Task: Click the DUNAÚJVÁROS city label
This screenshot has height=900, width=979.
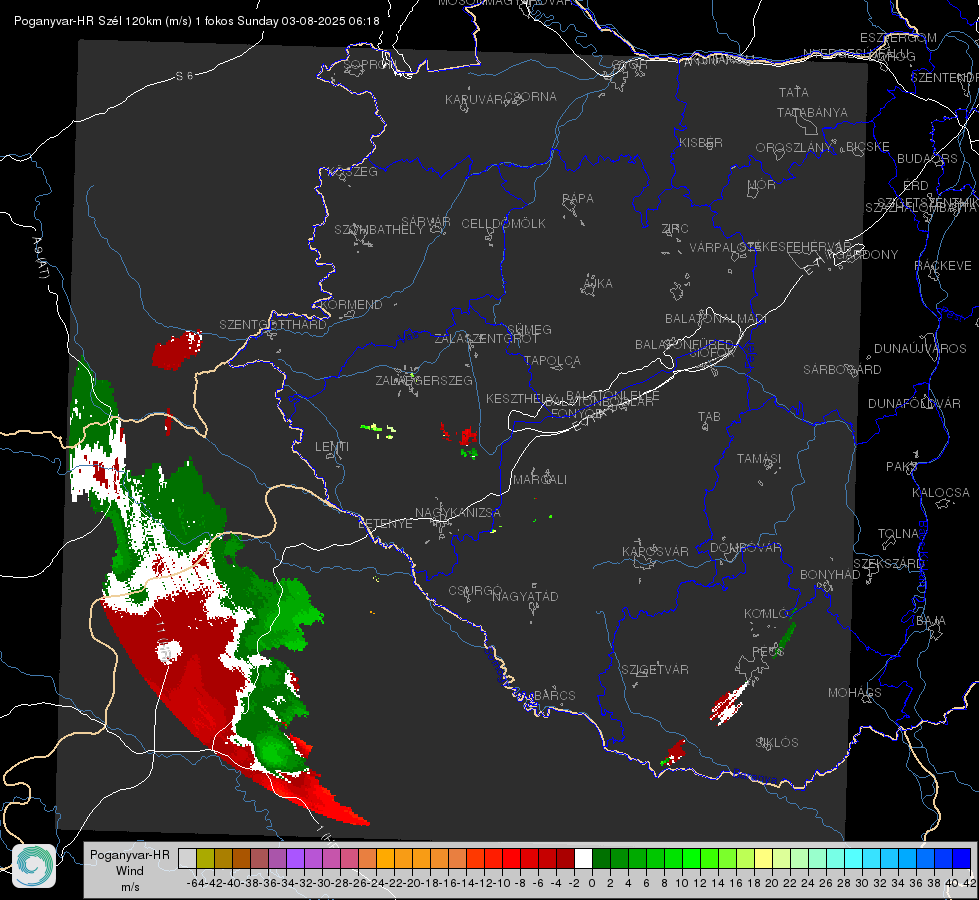Action: (x=920, y=348)
